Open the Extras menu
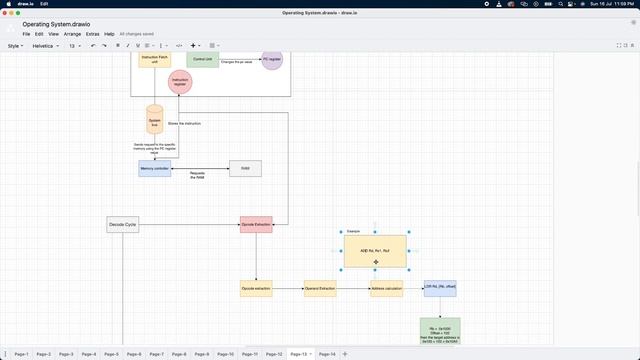Viewport: 640px width, 360px height. click(93, 34)
